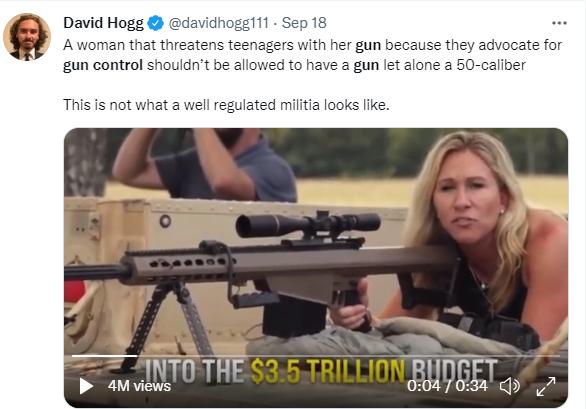Click the 'well regulated militia' tweet sentence
The image size is (586, 409).
tap(226, 105)
